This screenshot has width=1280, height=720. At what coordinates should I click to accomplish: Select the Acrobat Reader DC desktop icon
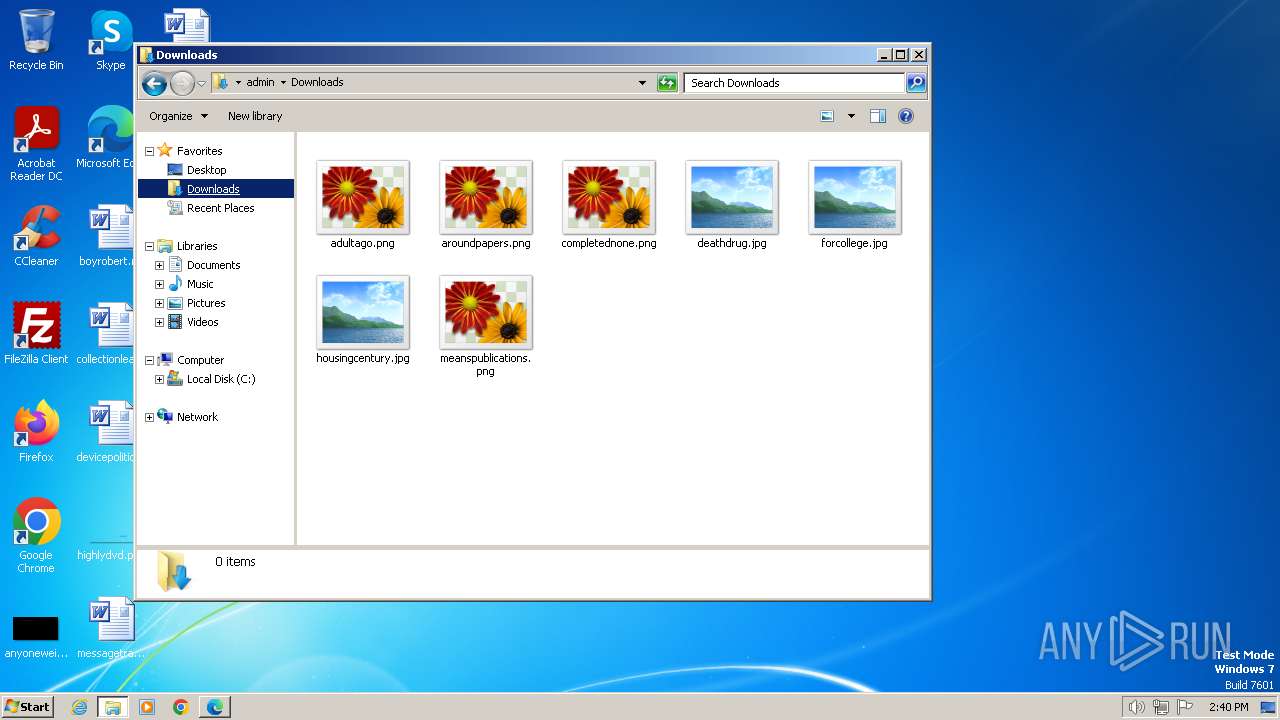tap(36, 145)
